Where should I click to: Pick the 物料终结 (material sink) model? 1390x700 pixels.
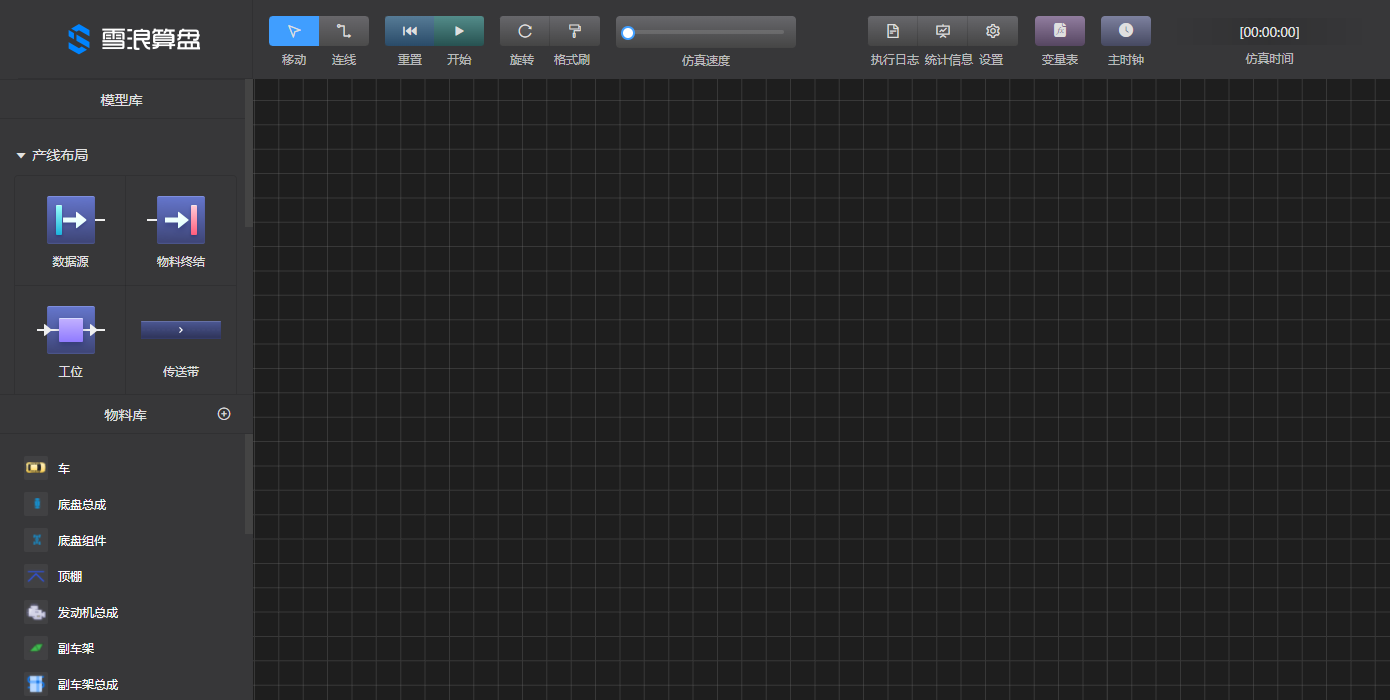coord(181,221)
